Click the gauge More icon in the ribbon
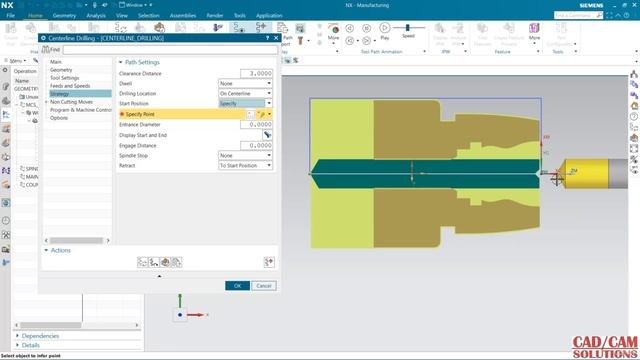 tap(333, 32)
